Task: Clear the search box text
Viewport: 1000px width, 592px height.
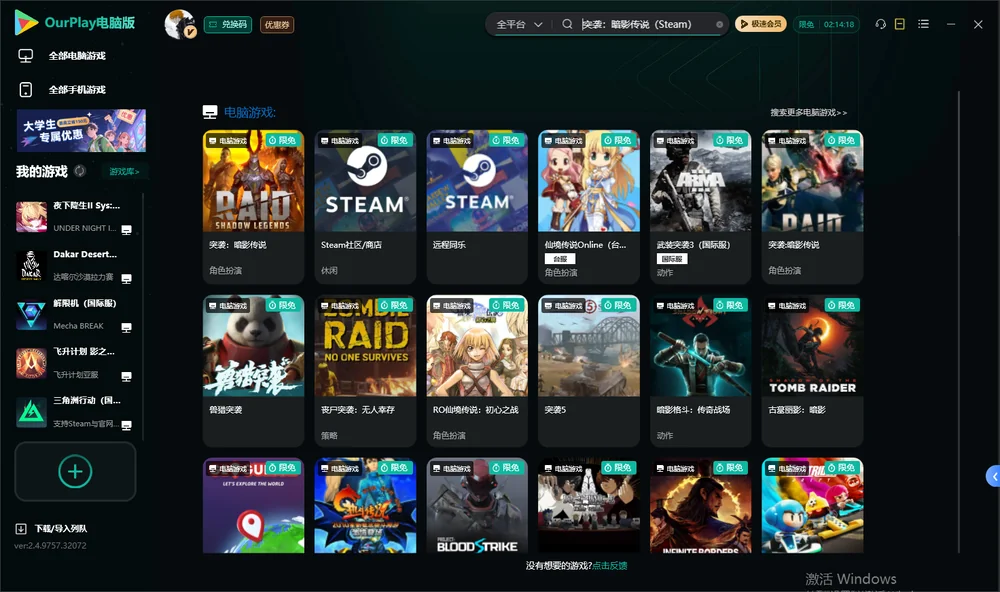Action: (719, 24)
